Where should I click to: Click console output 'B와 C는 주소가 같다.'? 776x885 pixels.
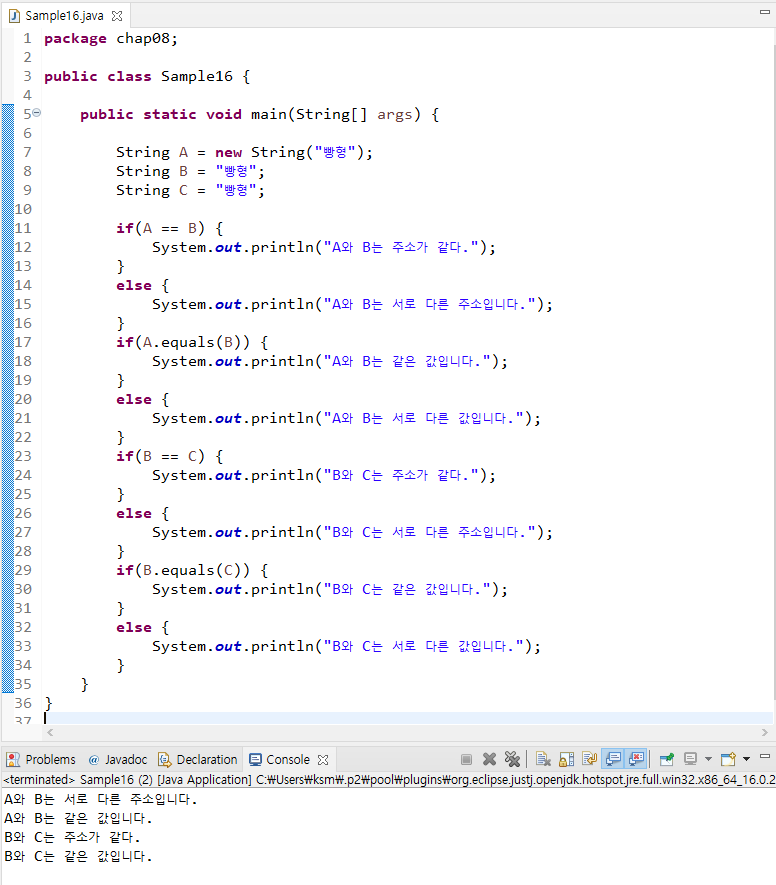(72, 837)
